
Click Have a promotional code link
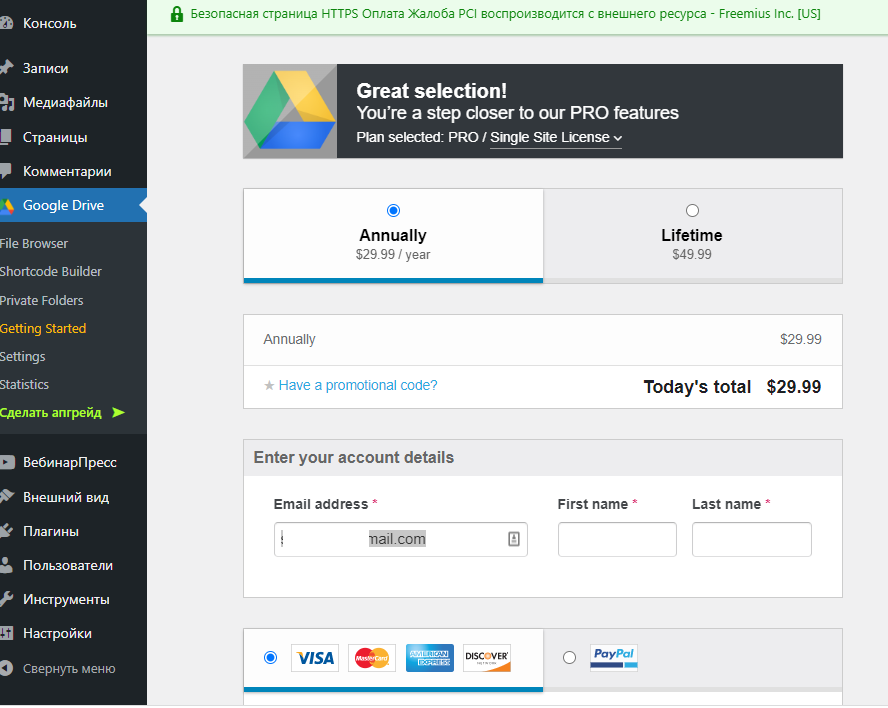tap(358, 385)
